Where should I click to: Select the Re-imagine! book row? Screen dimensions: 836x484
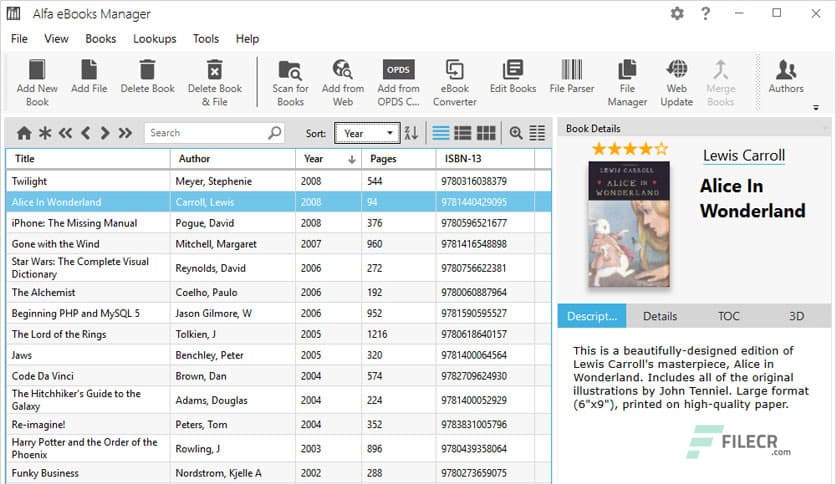point(278,424)
